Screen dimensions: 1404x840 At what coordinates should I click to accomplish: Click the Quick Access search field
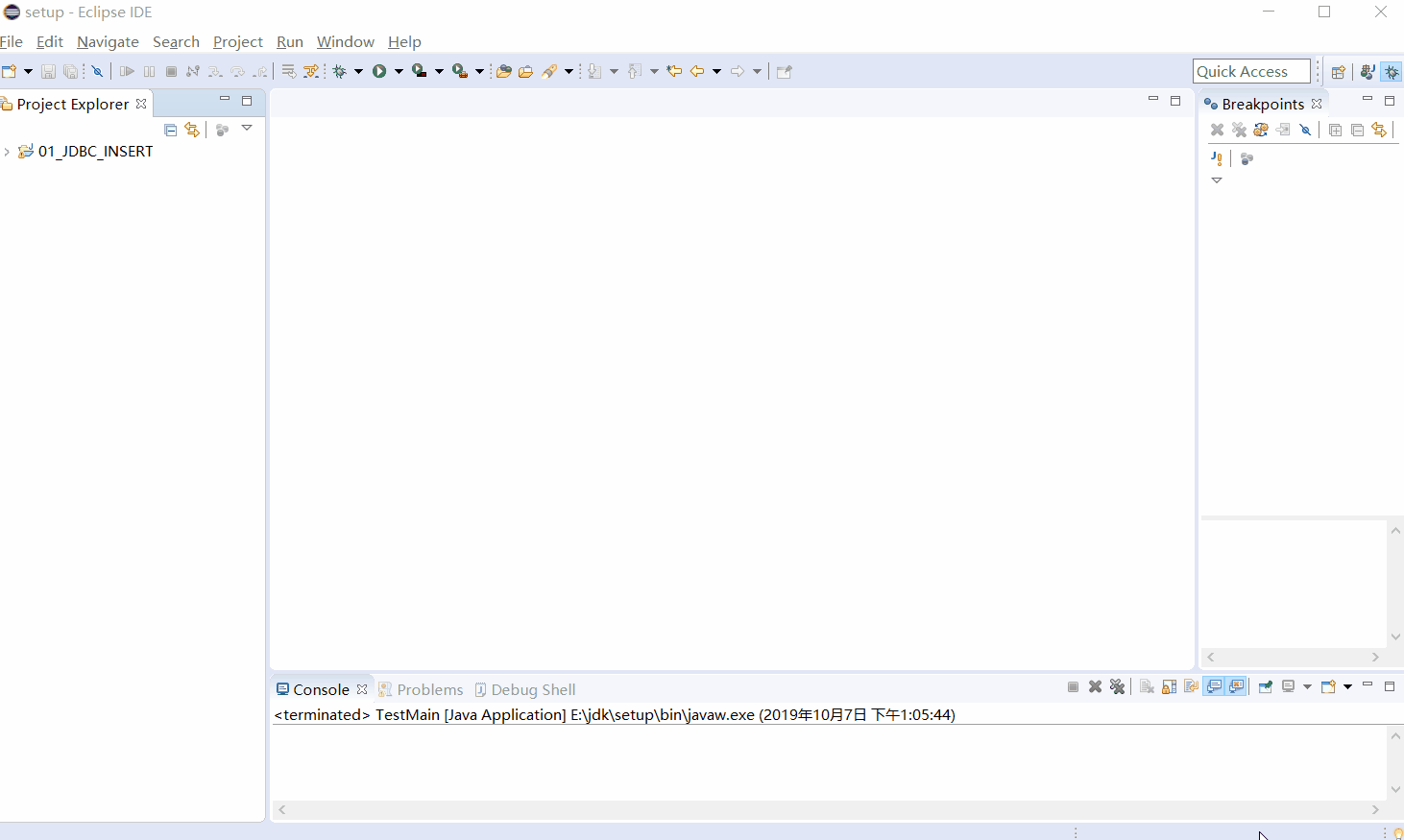1251,71
